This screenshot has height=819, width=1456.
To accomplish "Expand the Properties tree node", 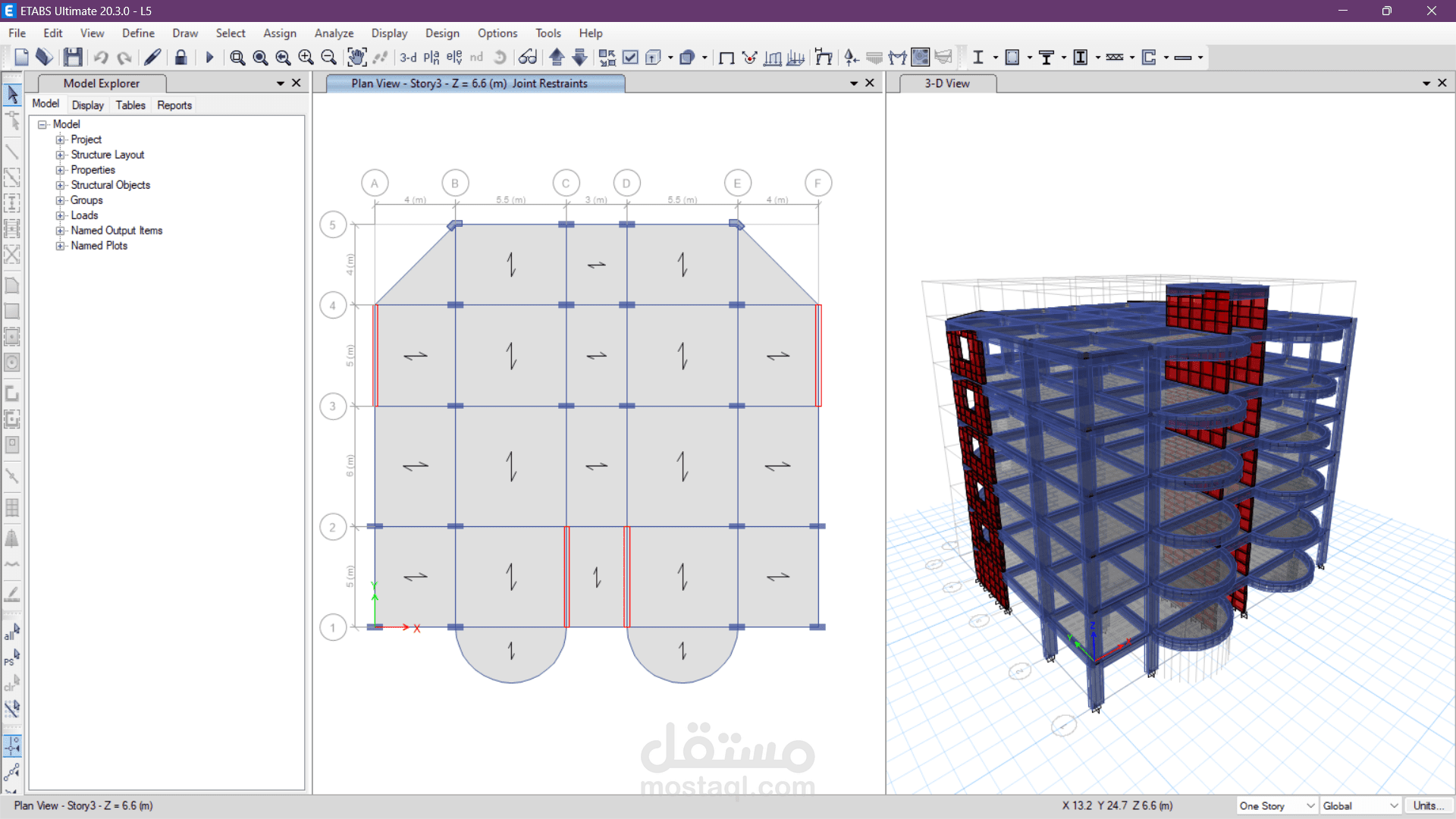I will click(60, 170).
